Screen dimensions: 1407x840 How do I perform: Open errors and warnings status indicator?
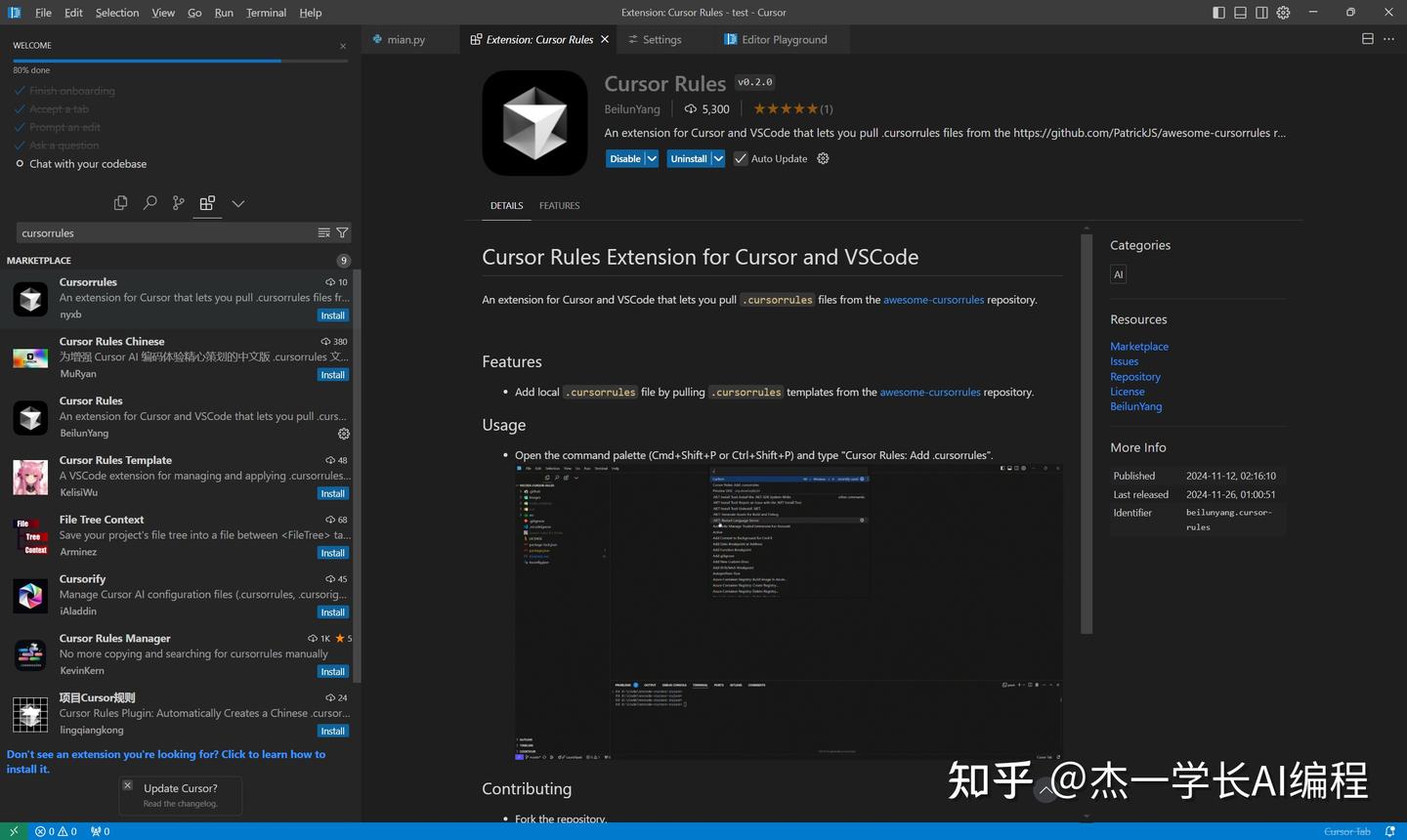click(56, 831)
